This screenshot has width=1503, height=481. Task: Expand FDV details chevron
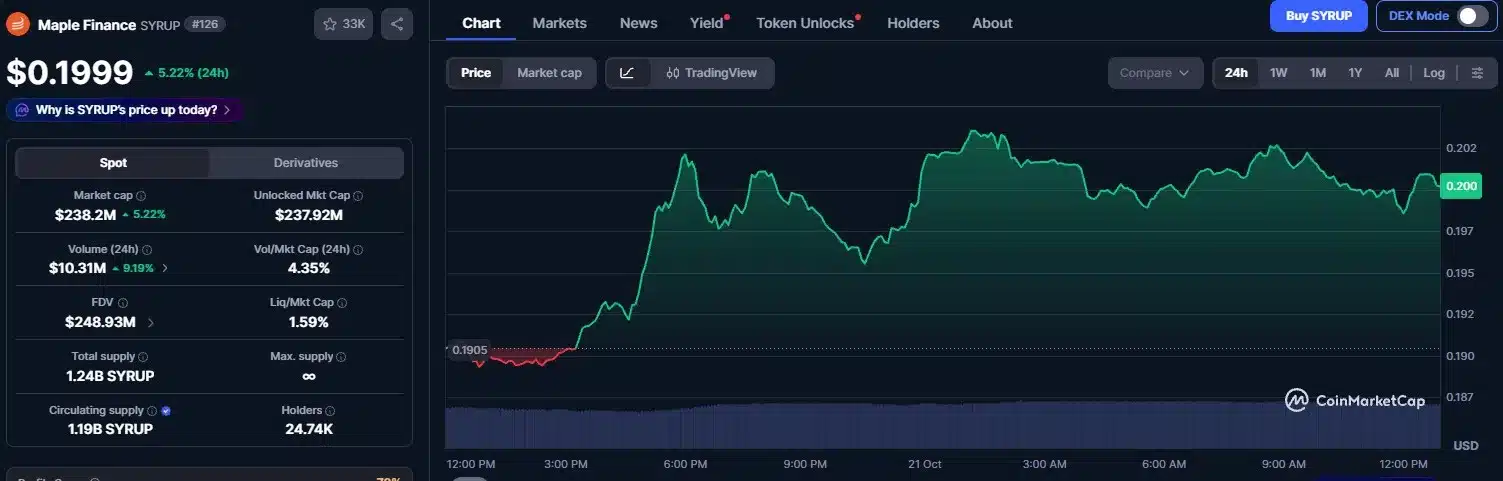(x=151, y=322)
